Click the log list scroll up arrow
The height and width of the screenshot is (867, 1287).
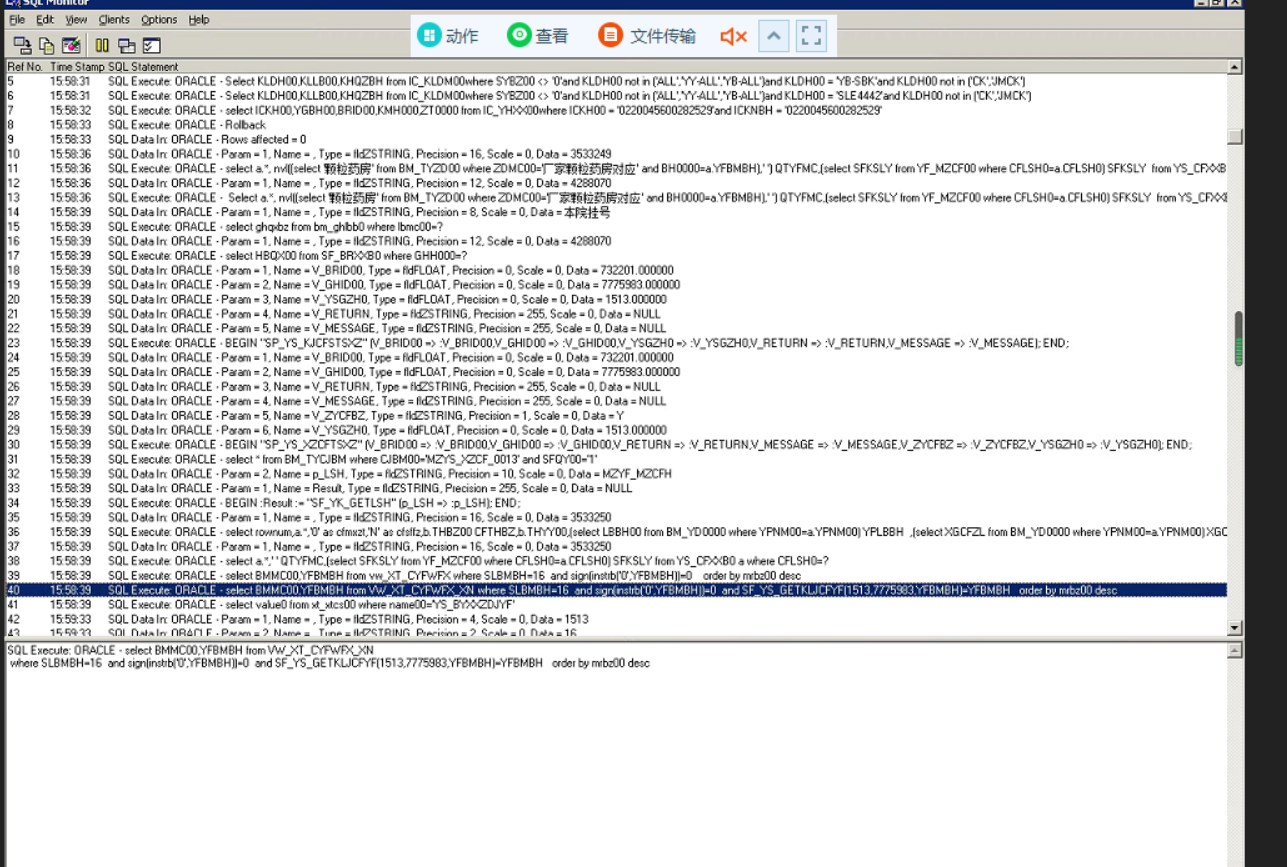(1235, 67)
